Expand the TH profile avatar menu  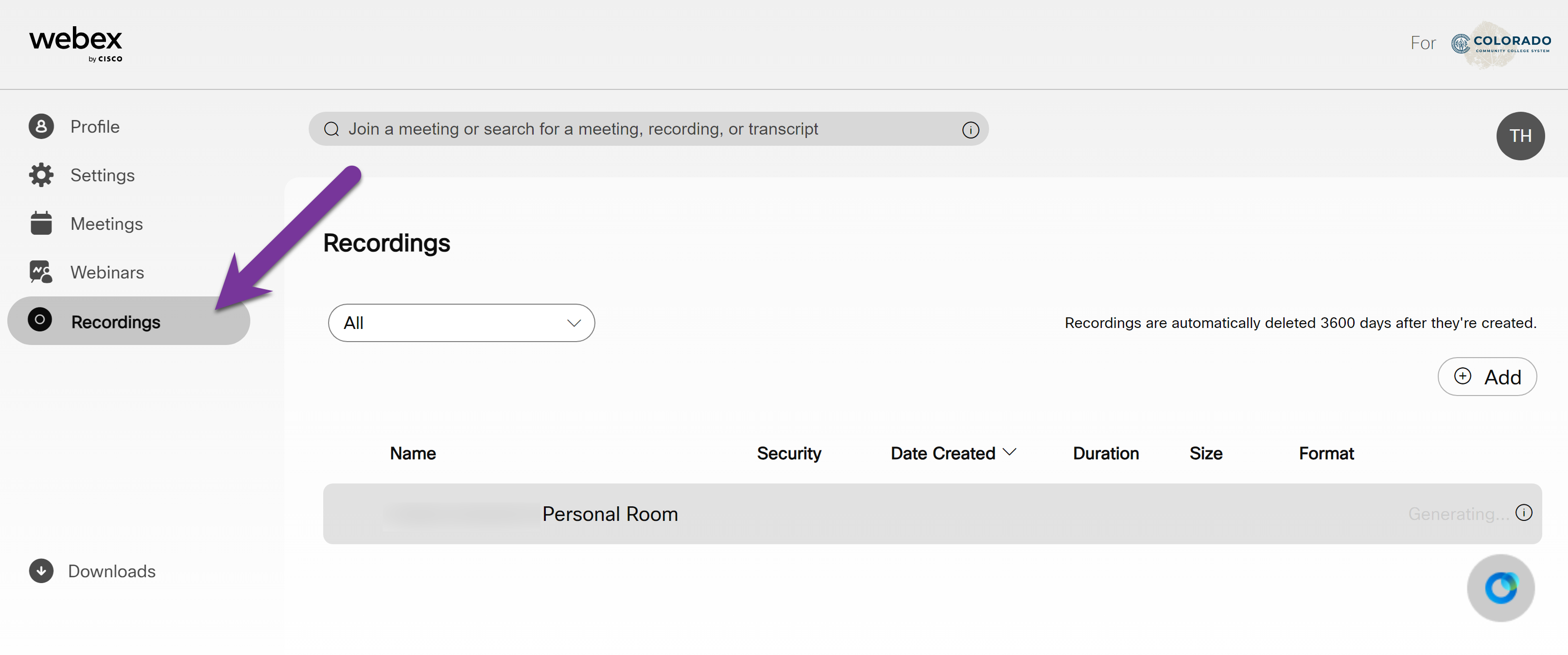pos(1520,136)
